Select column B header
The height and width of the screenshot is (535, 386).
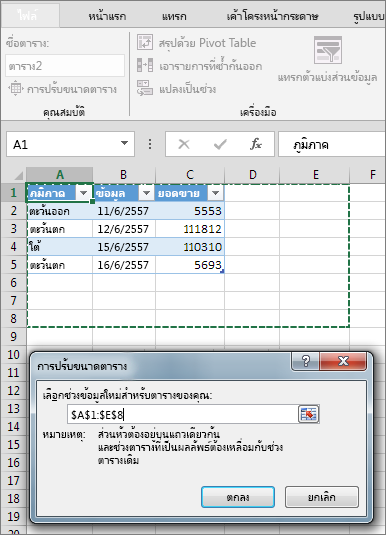pos(124,175)
